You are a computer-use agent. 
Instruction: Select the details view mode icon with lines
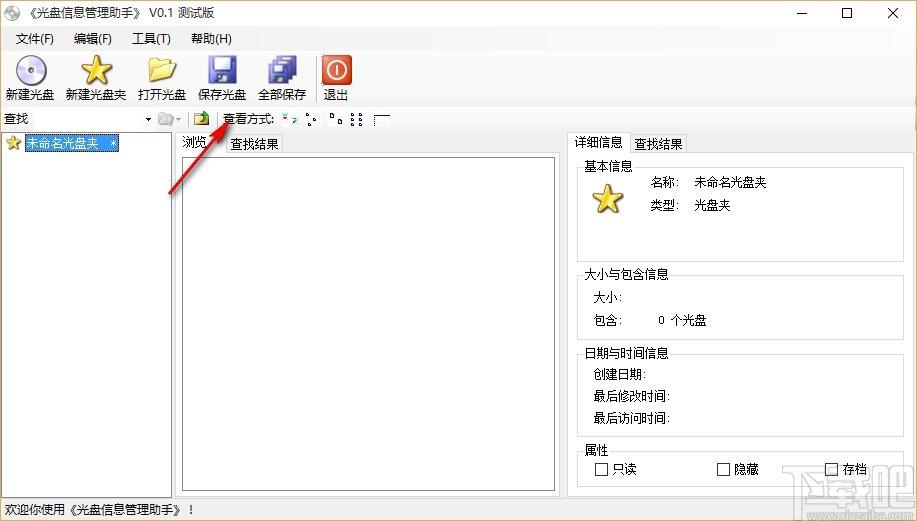click(x=381, y=120)
